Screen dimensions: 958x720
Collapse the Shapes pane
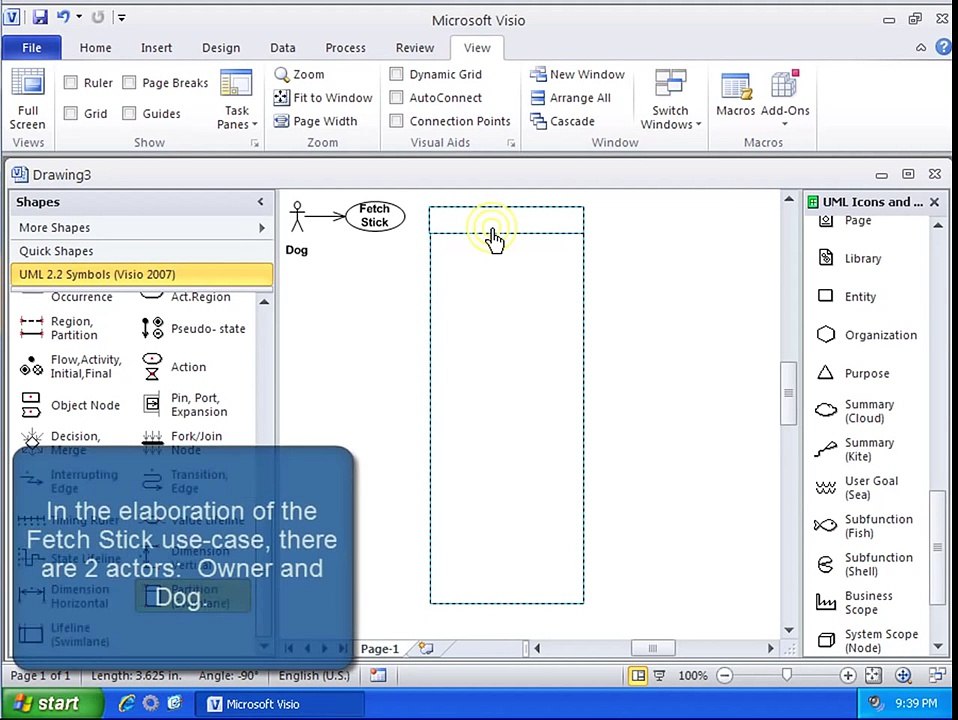[x=260, y=202]
